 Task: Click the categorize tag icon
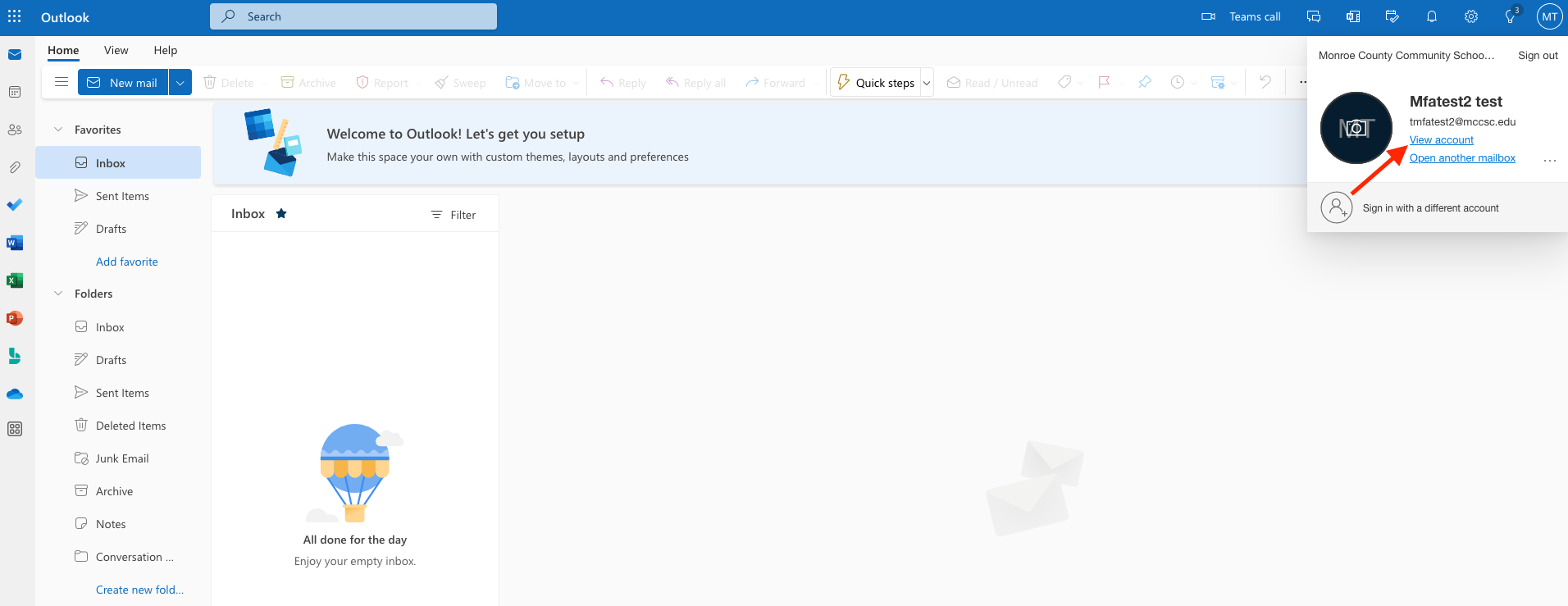coord(1064,82)
